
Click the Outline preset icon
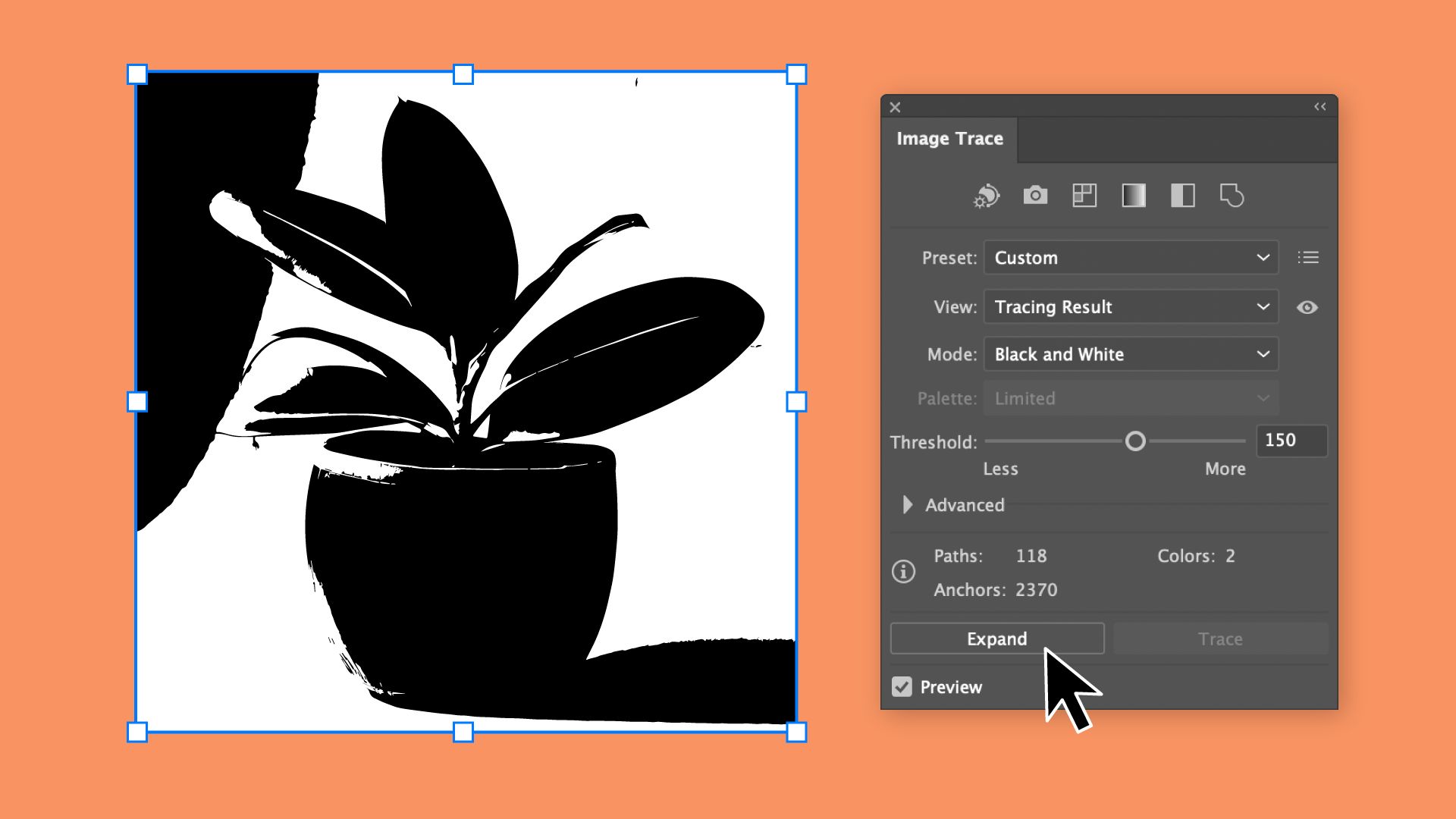tap(1232, 196)
